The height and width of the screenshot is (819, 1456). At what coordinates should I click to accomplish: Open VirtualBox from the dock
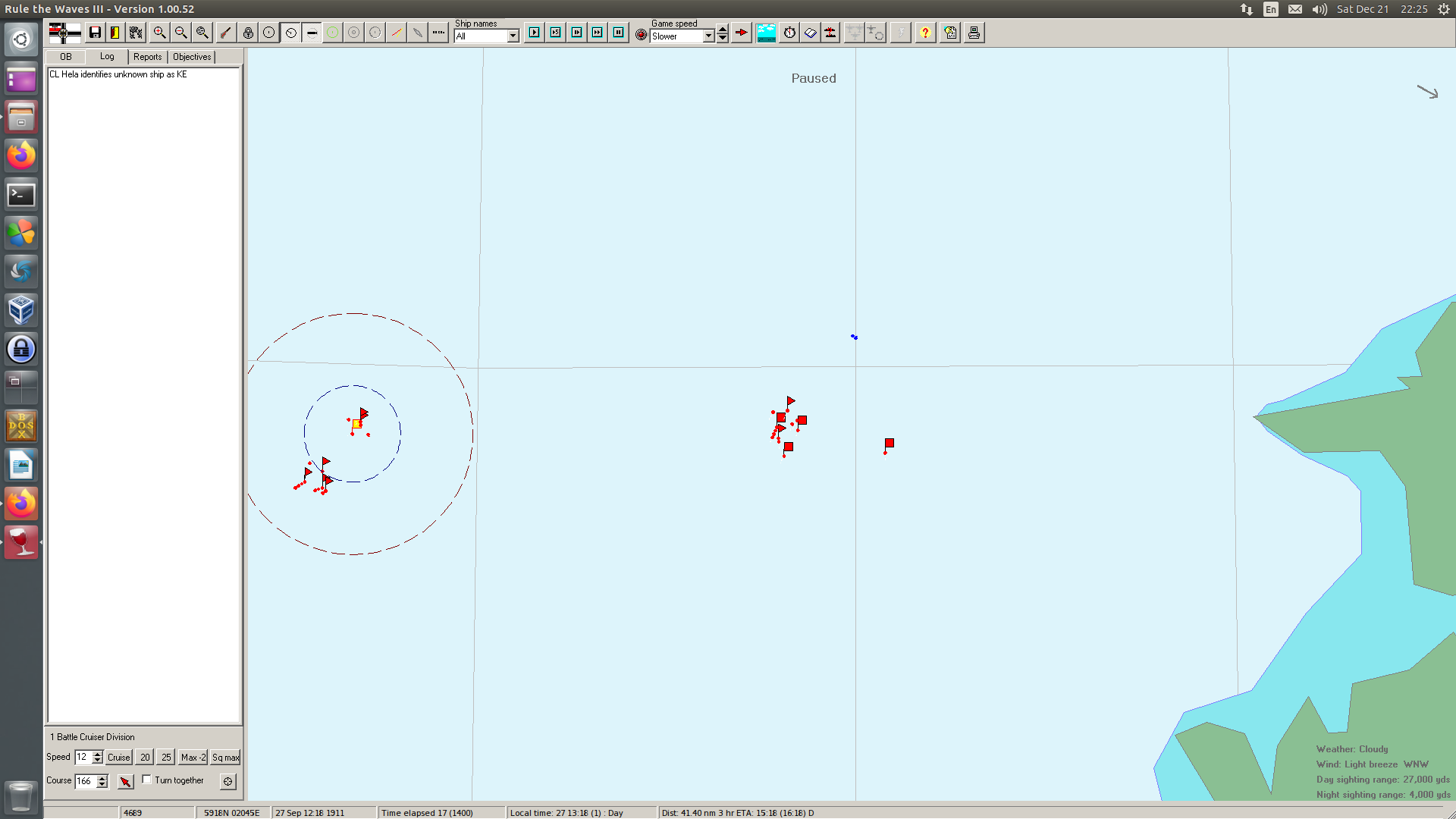coord(21,309)
